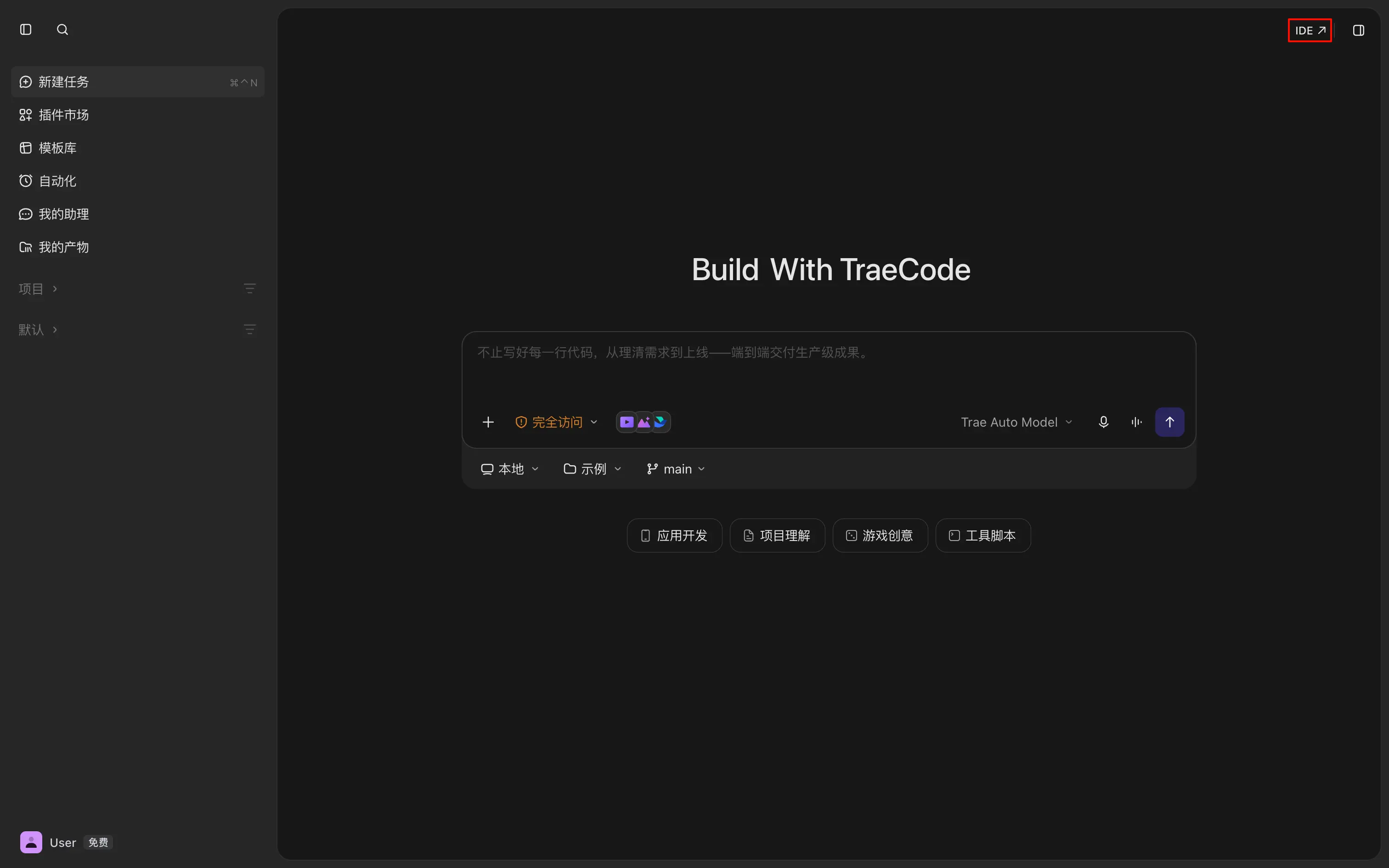The image size is (1389, 868).
Task: Expand the 默认 section
Action: (x=38, y=330)
